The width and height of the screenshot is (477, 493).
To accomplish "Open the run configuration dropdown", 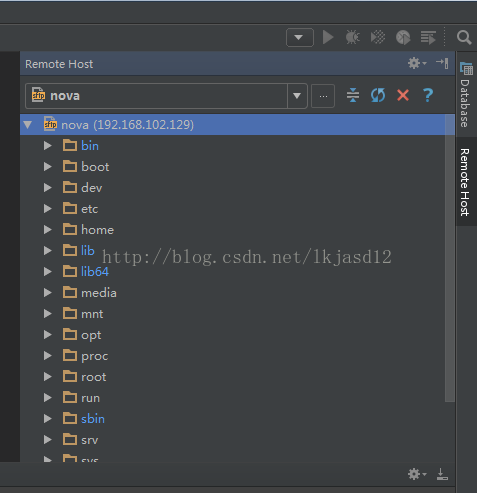I will click(300, 37).
